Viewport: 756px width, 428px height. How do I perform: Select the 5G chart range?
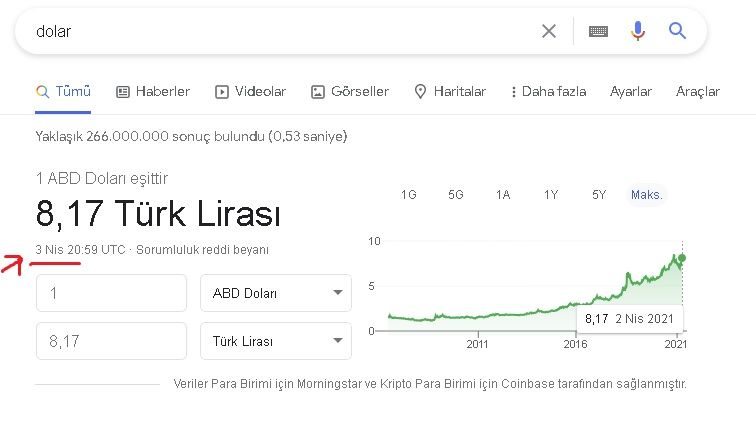(455, 195)
